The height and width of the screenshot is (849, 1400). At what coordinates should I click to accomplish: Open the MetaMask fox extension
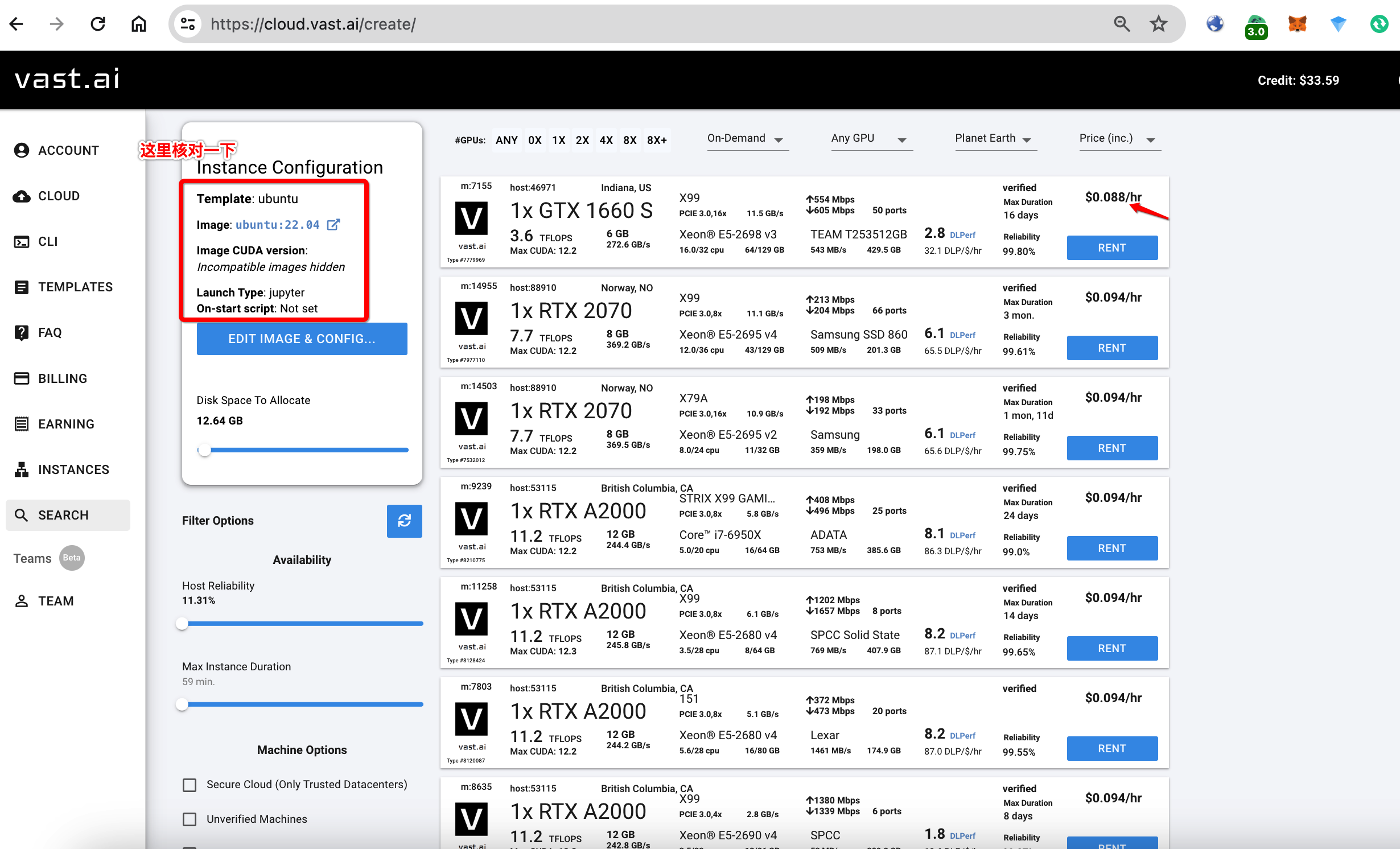tap(1297, 24)
